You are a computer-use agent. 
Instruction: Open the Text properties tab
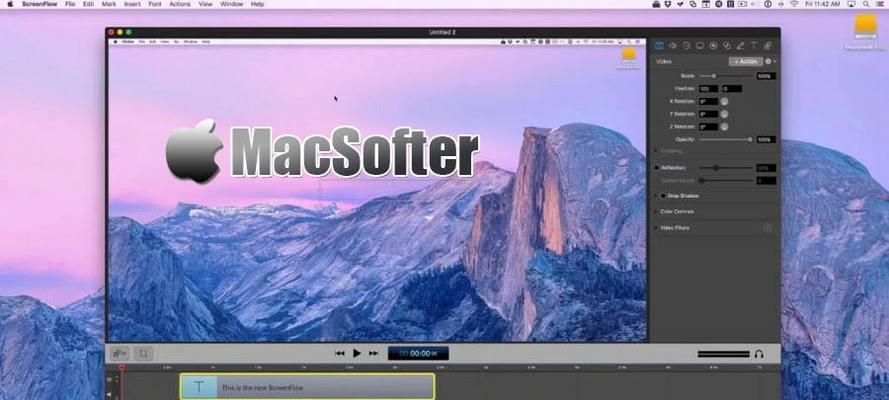(754, 46)
